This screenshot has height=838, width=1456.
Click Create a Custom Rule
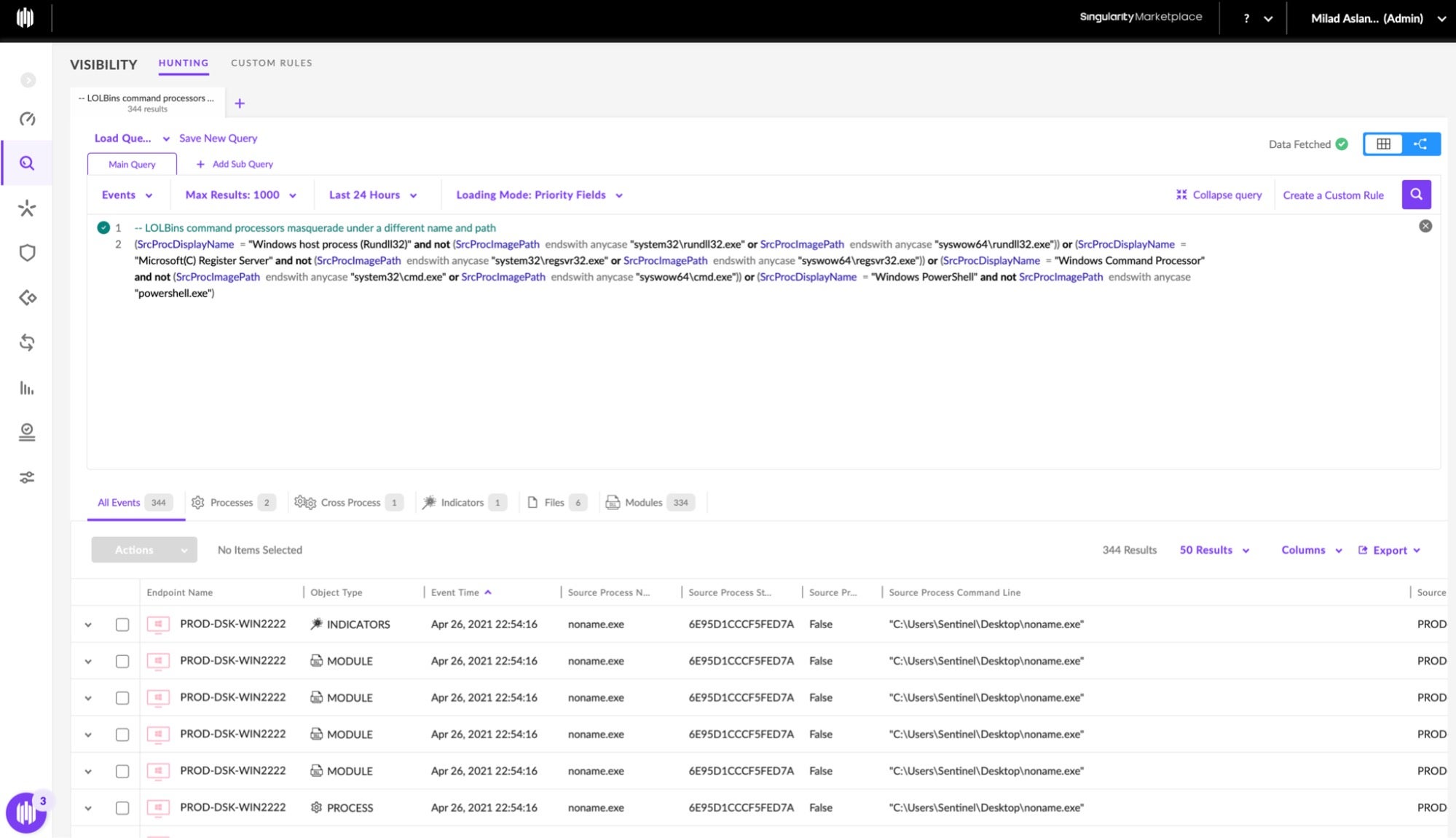click(1333, 195)
